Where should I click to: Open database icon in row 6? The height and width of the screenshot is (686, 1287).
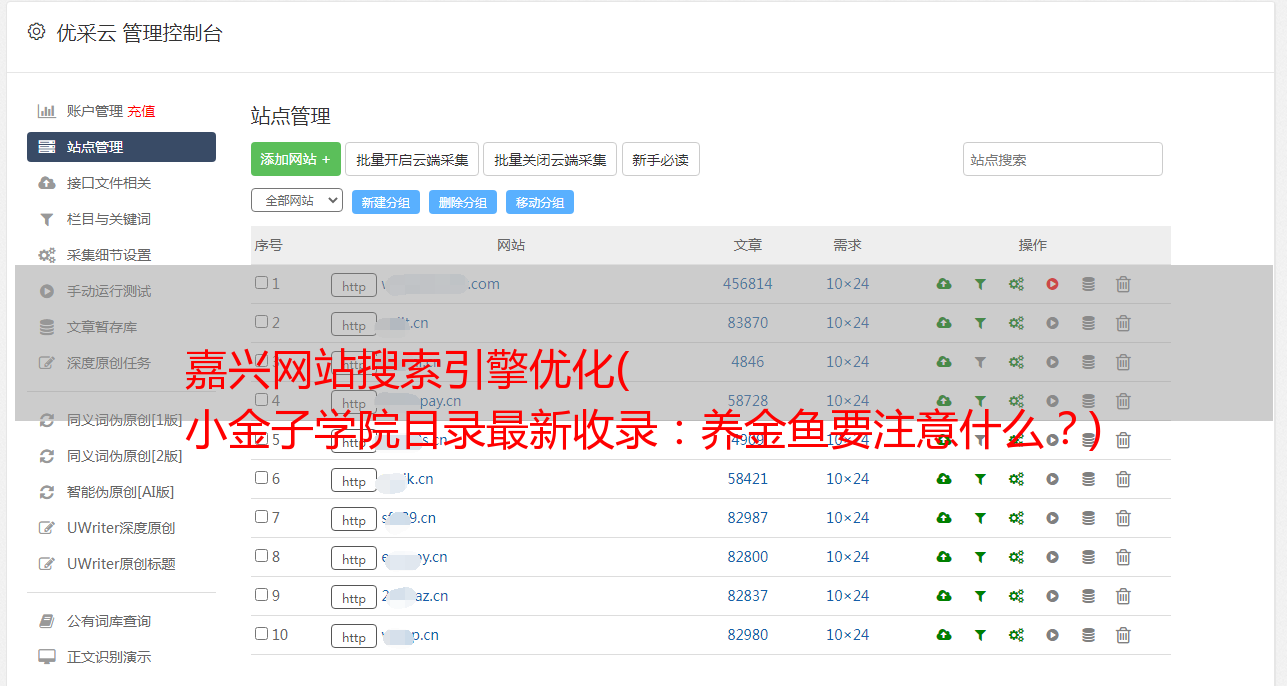tap(1088, 479)
